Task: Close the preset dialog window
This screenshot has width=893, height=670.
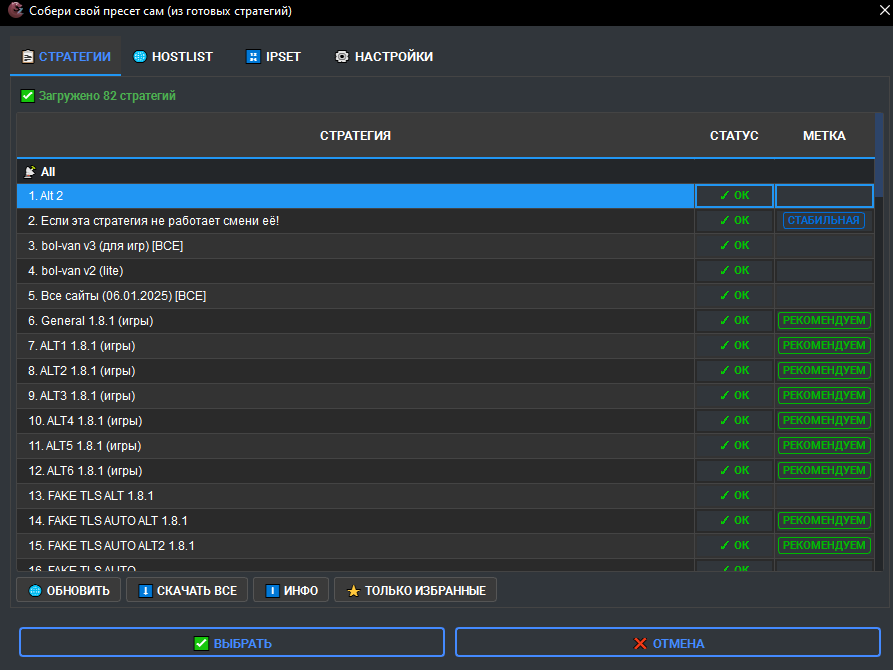Action: pos(884,11)
